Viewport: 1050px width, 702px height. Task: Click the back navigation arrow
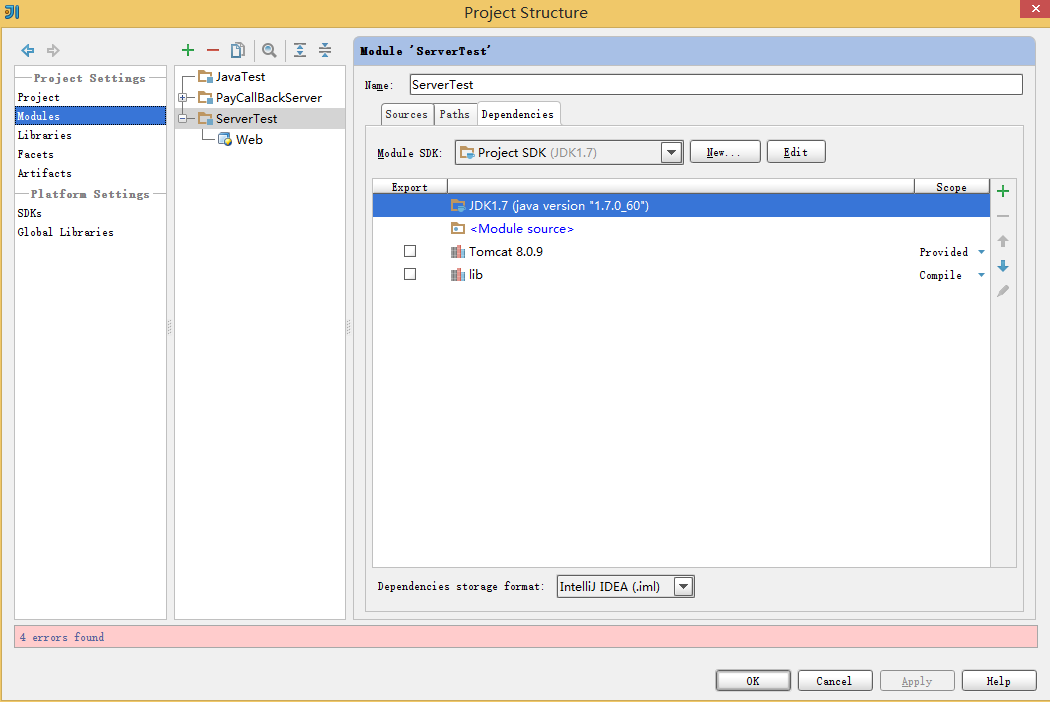click(28, 50)
